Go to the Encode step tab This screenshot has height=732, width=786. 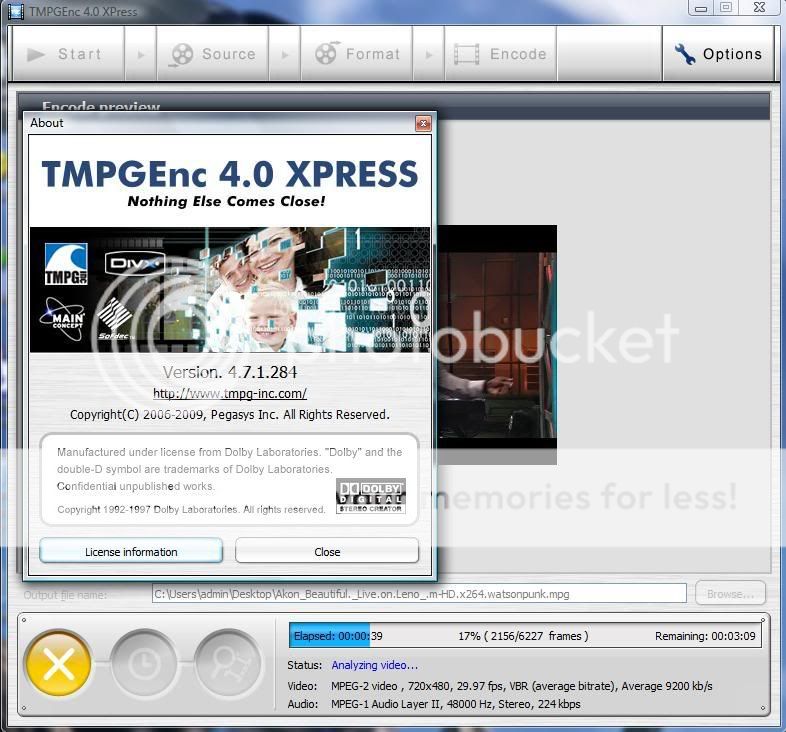[500, 54]
